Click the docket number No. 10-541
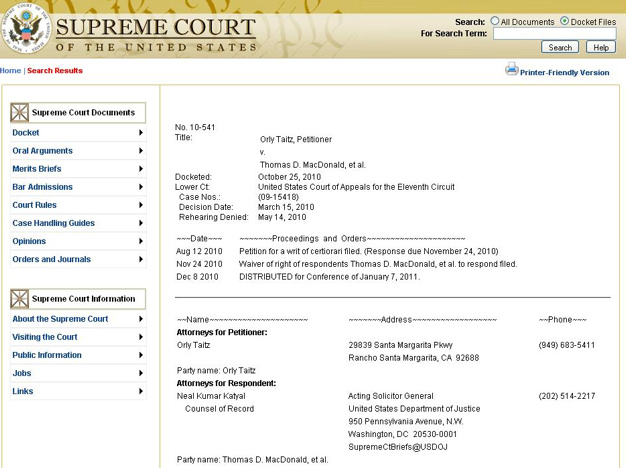This screenshot has height=468, width=626. [x=195, y=127]
